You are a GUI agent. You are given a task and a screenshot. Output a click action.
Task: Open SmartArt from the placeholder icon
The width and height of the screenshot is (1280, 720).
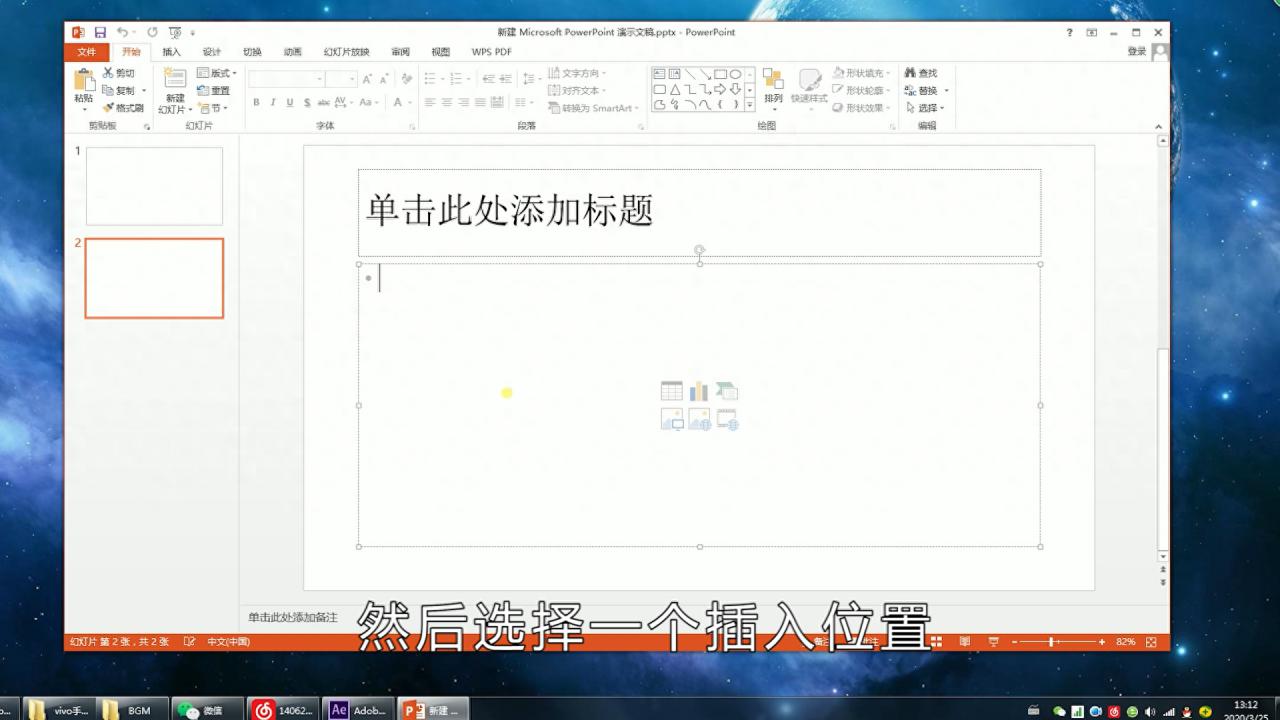727,390
